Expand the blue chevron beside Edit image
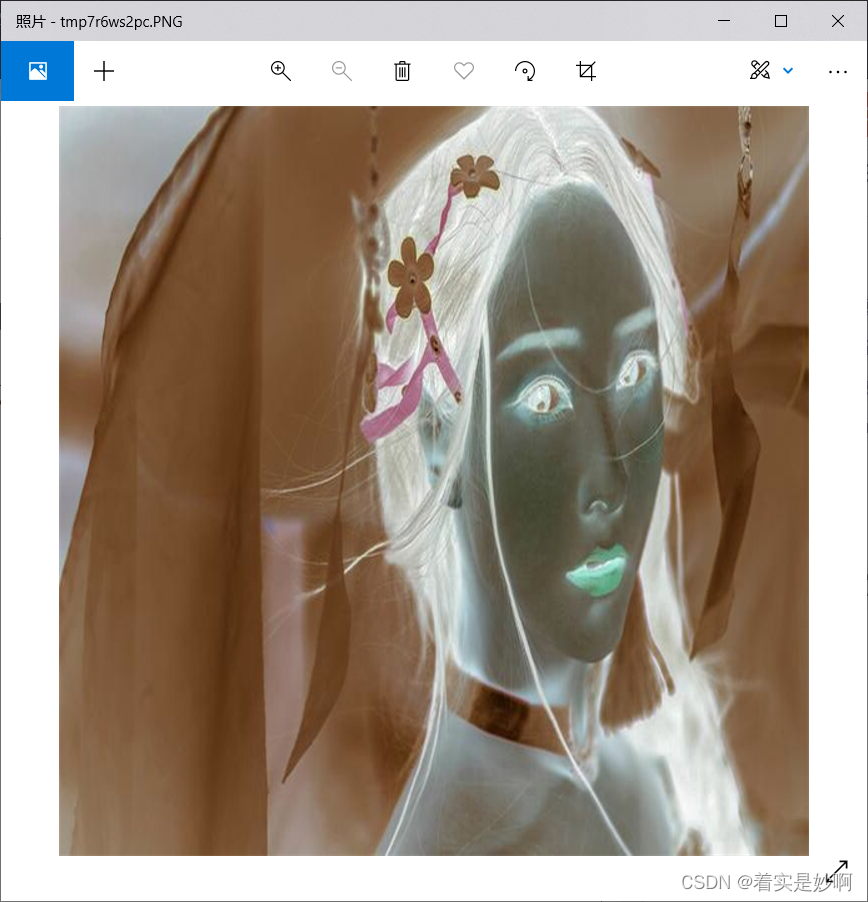The width and height of the screenshot is (868, 902). pos(789,71)
